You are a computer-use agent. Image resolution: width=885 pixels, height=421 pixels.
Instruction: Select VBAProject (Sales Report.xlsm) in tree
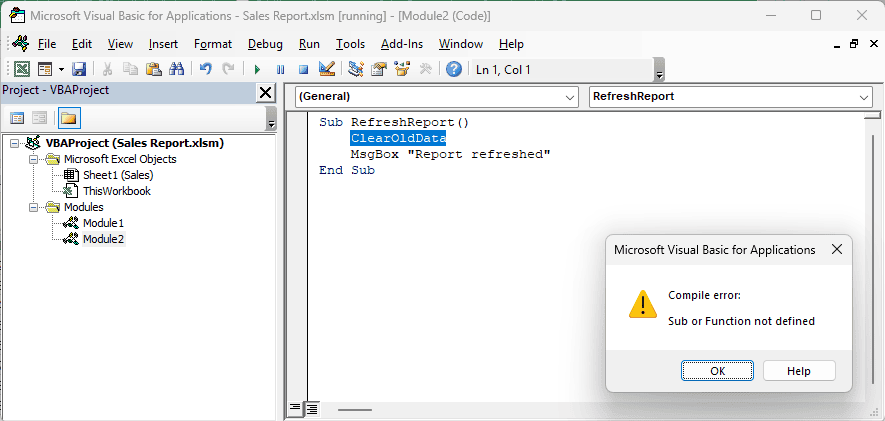[x=135, y=143]
